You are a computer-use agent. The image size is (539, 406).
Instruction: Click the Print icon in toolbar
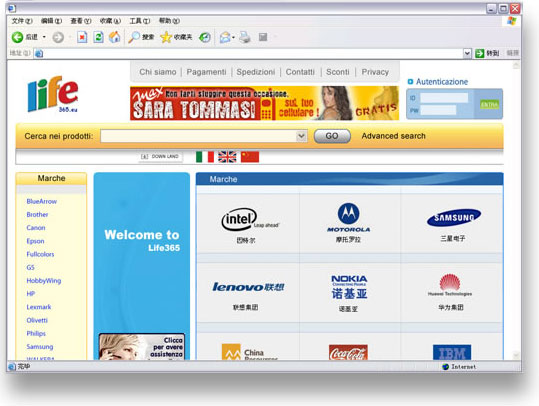coord(245,37)
